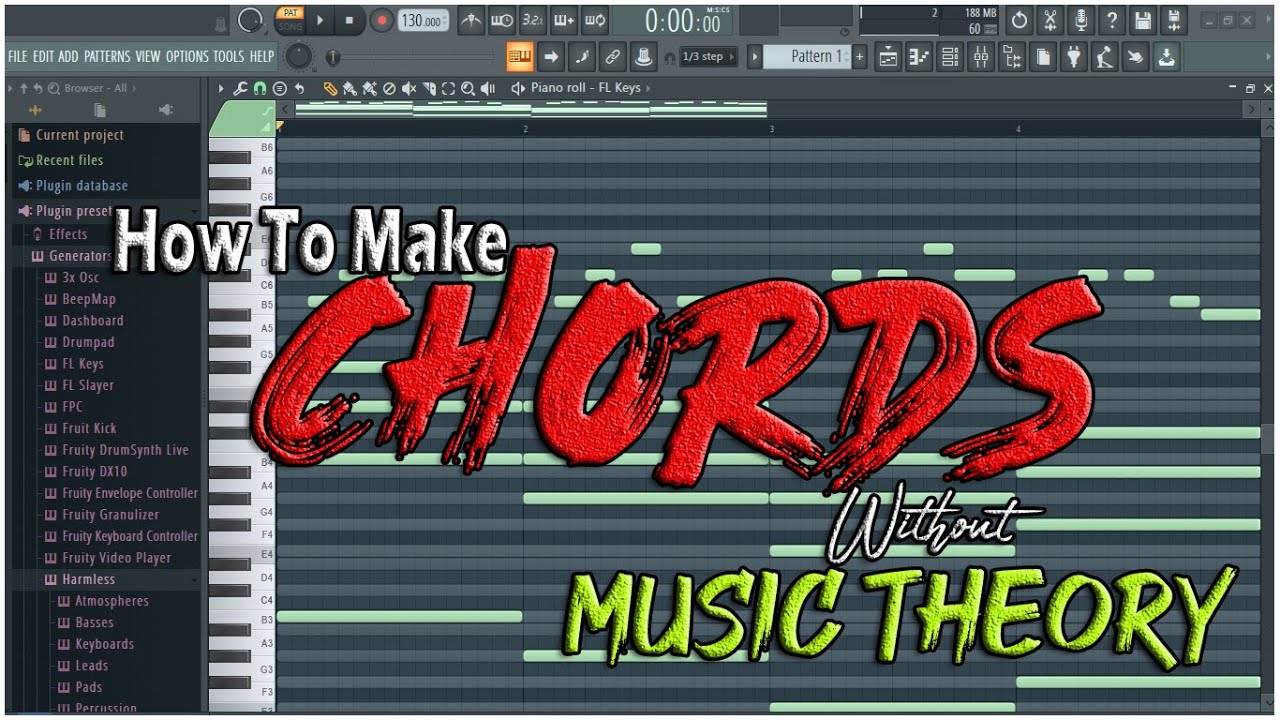The height and width of the screenshot is (720, 1280).
Task: Select the Zoom magnifier tool in piano roll
Action: [468, 88]
